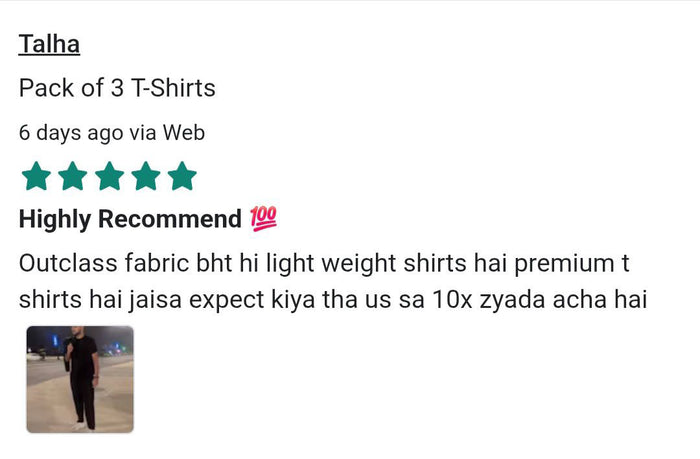Click the Highly Recommend review heading

tap(130, 219)
